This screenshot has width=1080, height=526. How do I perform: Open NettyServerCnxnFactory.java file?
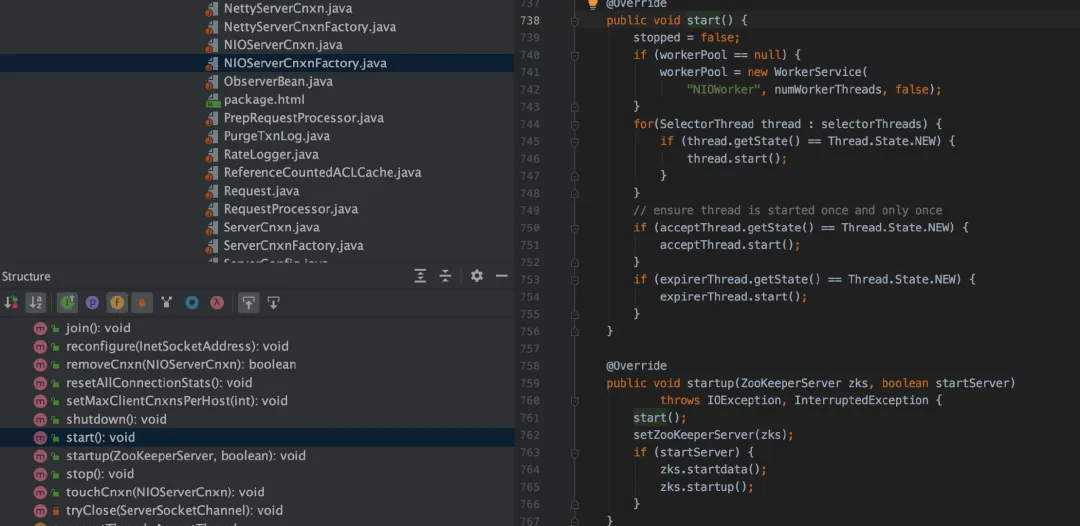(309, 27)
